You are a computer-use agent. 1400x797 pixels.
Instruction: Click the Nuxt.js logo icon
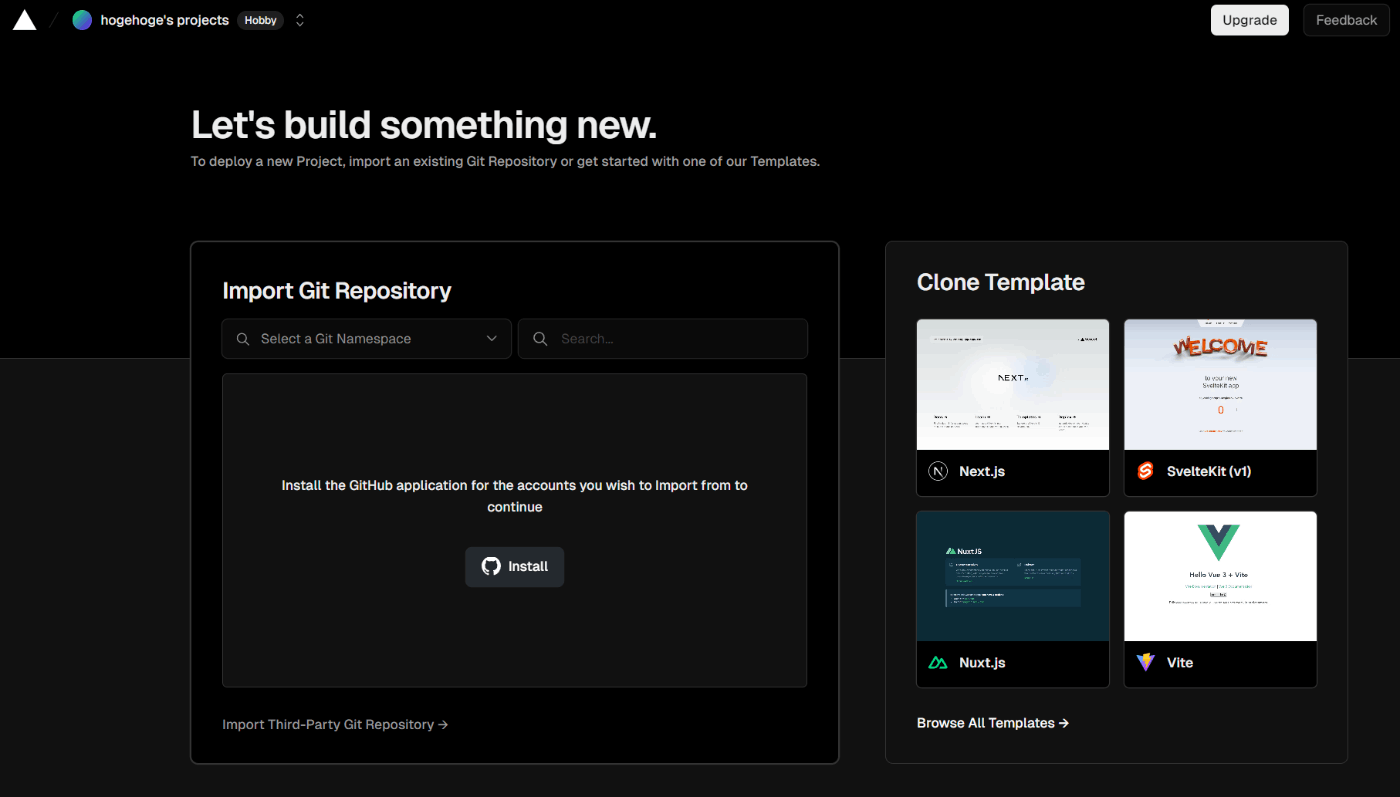(x=938, y=663)
